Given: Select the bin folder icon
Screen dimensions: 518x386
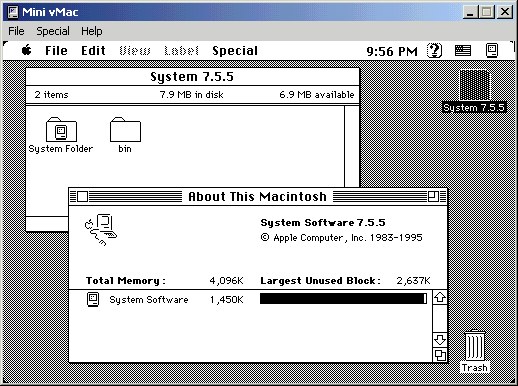Looking at the screenshot, I should click(125, 129).
